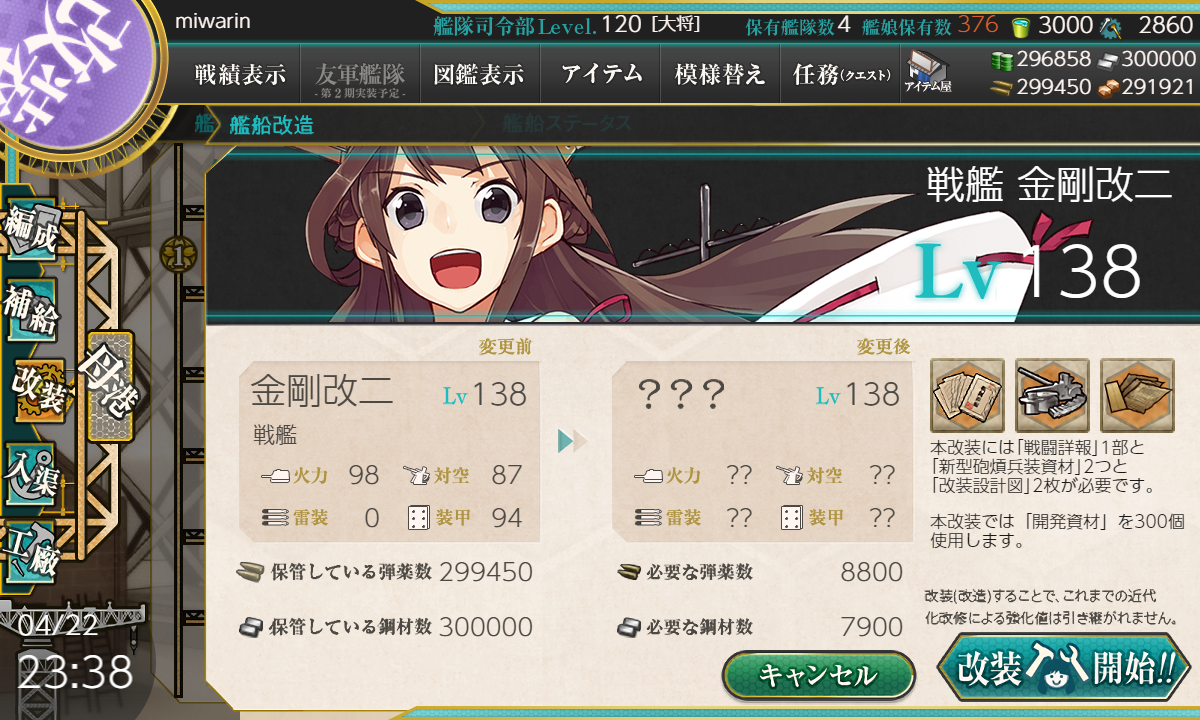Return to 母港 home port icon
1200x720 pixels.
pyautogui.click(x=109, y=386)
